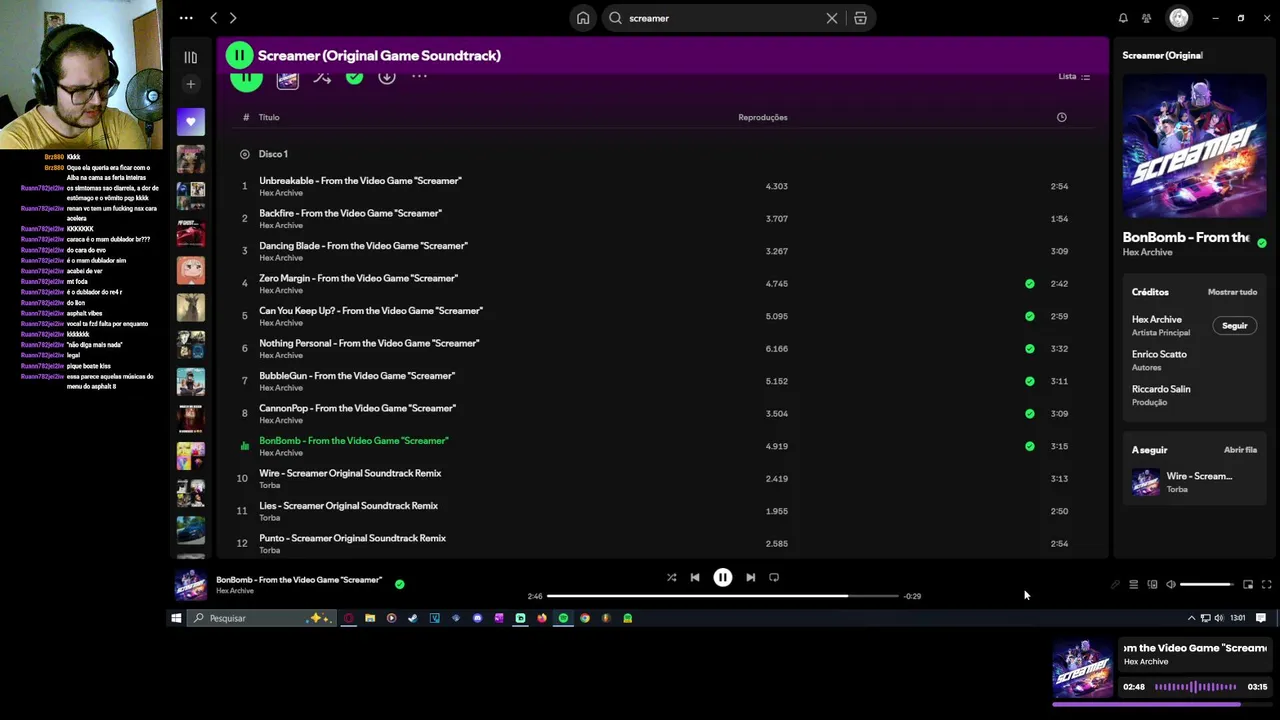Open the notifications bell

(1123, 18)
